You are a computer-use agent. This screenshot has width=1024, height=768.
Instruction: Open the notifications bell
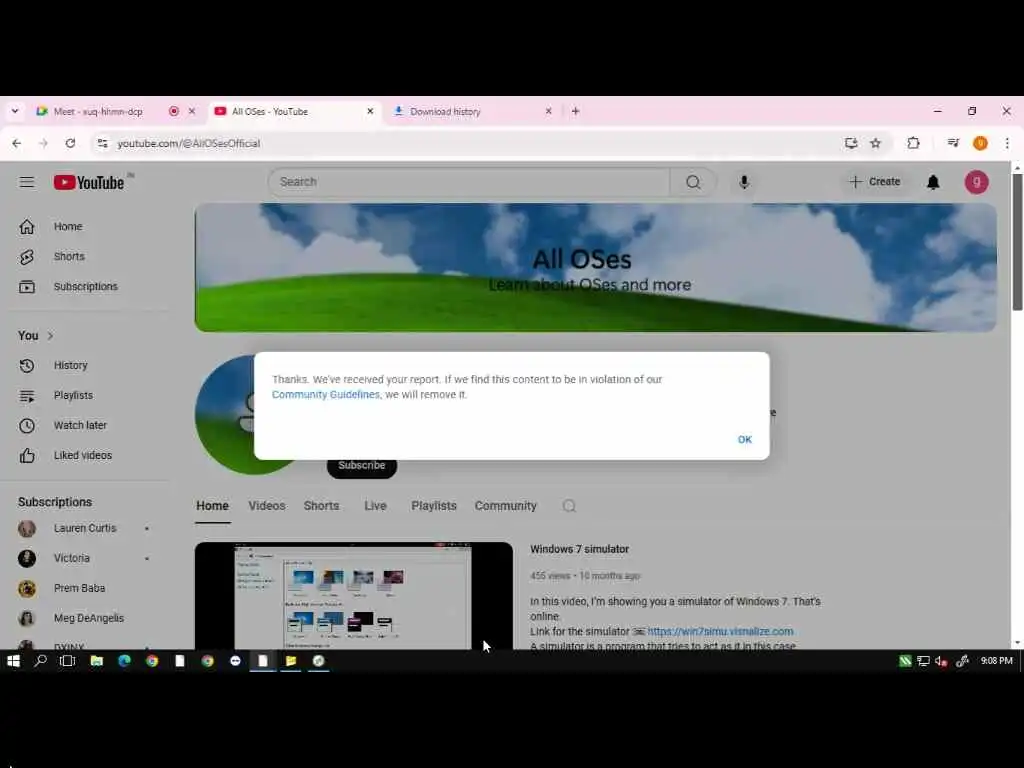tap(933, 182)
